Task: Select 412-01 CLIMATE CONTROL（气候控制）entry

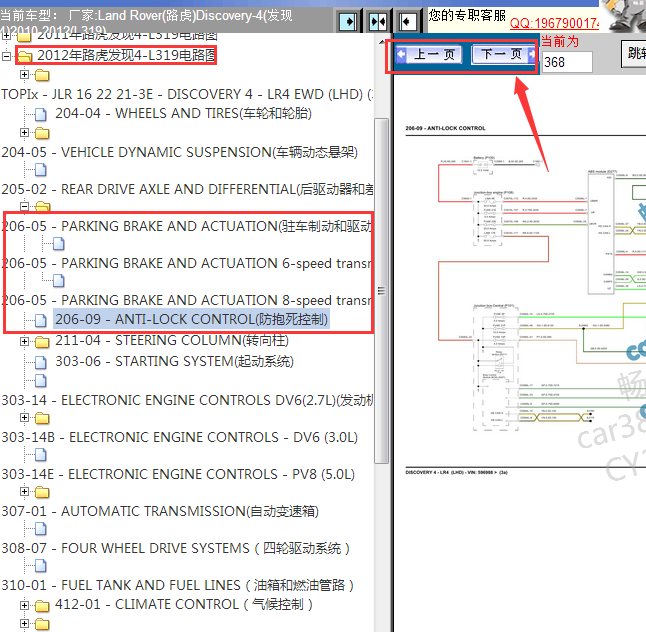Action: [184, 604]
